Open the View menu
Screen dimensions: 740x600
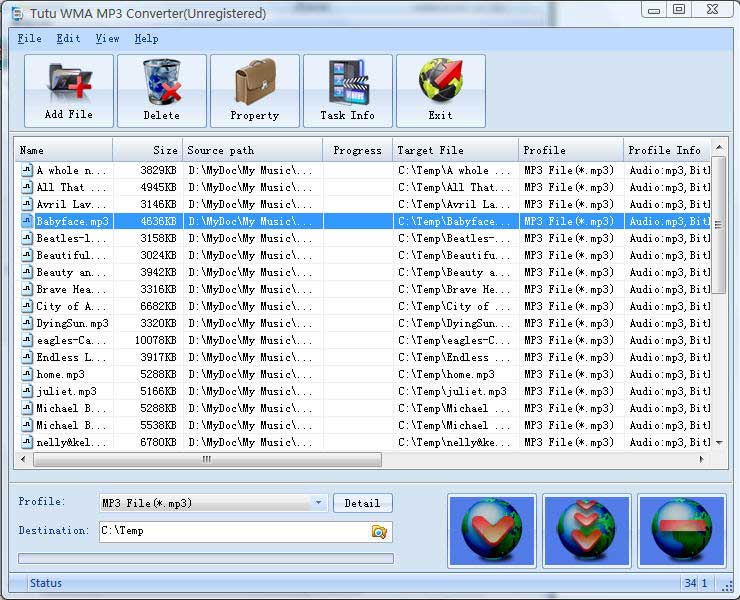[x=108, y=39]
